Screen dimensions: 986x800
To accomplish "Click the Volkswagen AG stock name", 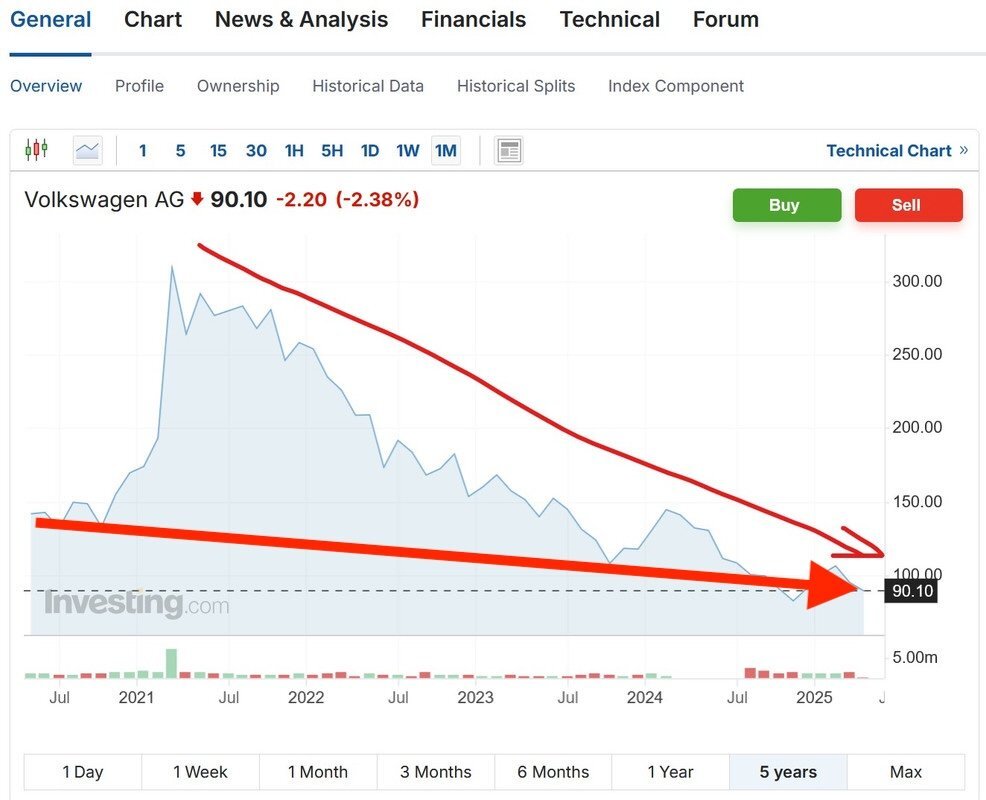I will pos(104,199).
